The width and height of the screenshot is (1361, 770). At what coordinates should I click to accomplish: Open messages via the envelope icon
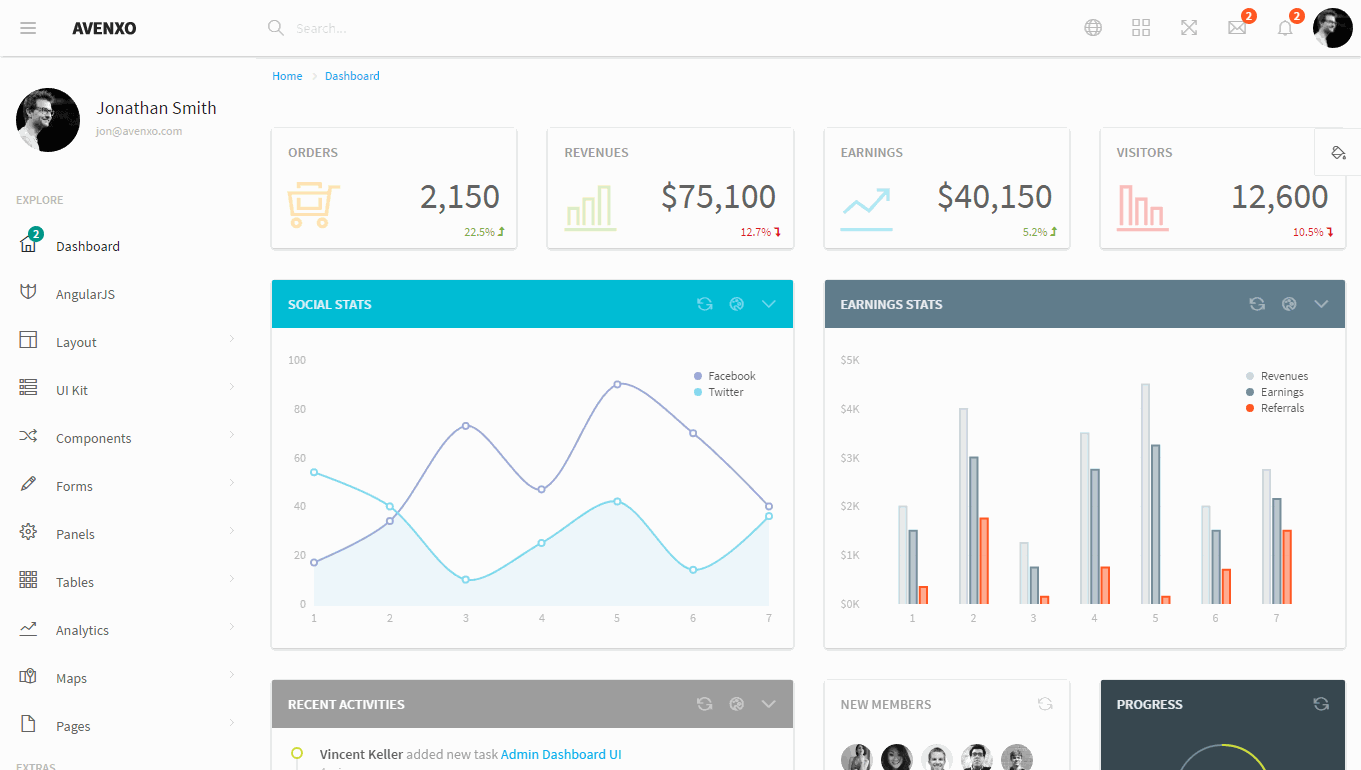click(1236, 27)
